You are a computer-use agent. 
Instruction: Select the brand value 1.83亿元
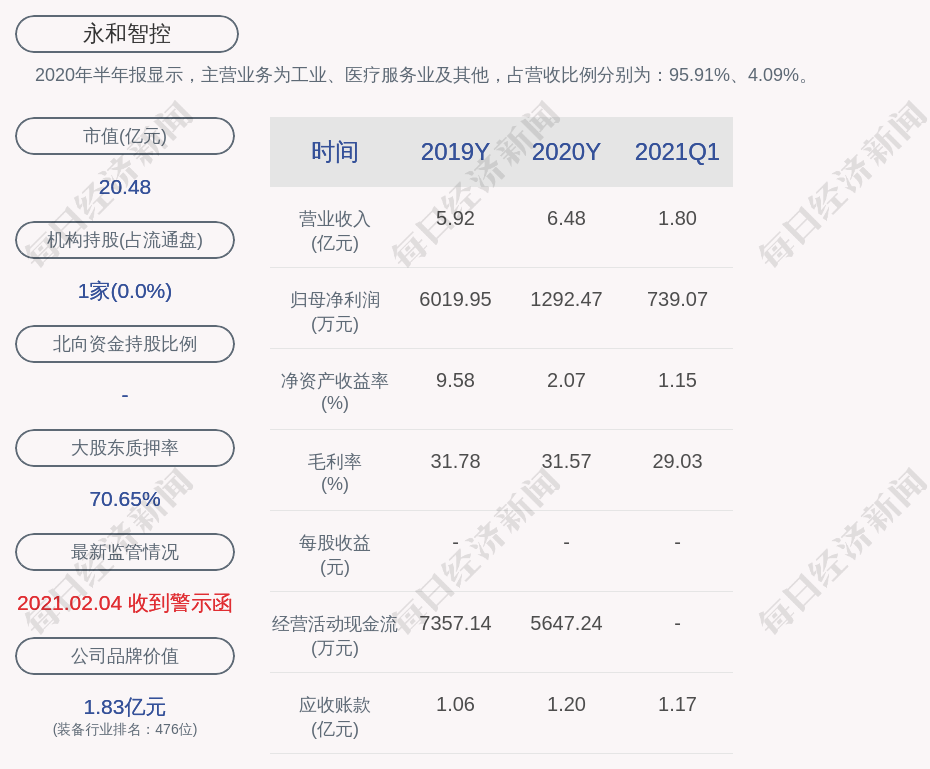pyautogui.click(x=125, y=707)
